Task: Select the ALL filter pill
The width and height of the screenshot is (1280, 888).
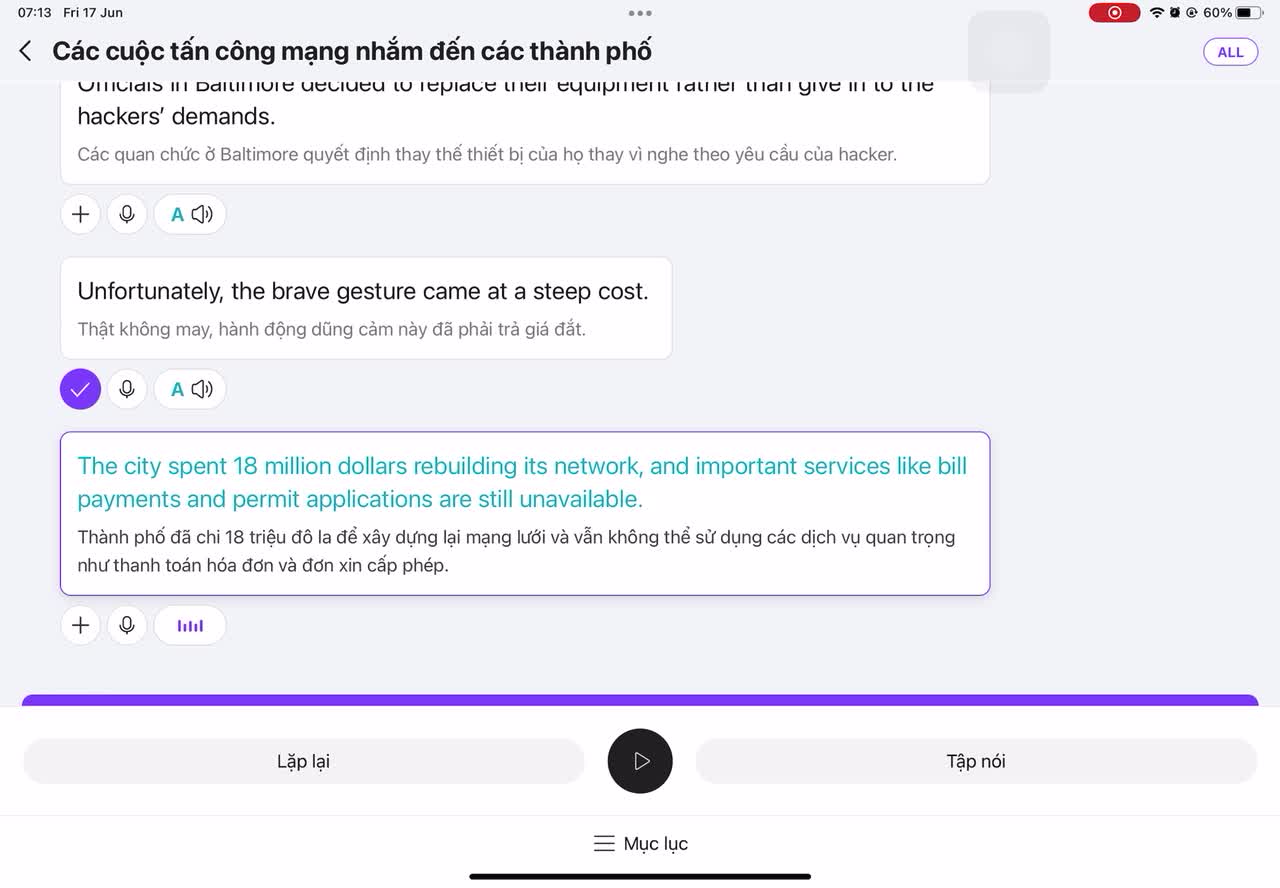Action: [x=1230, y=52]
